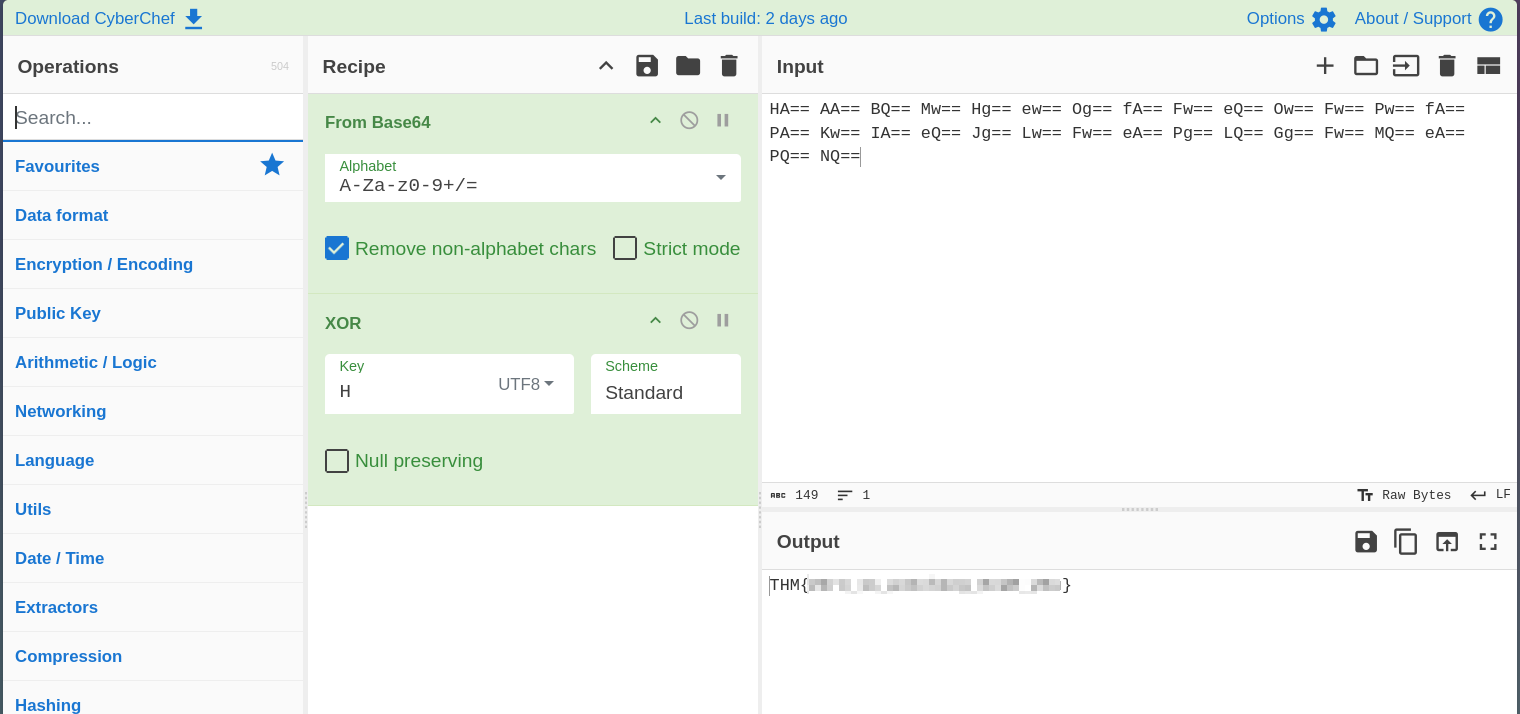Click the input character length counter
Image resolution: width=1520 pixels, height=714 pixels.
pos(794,495)
